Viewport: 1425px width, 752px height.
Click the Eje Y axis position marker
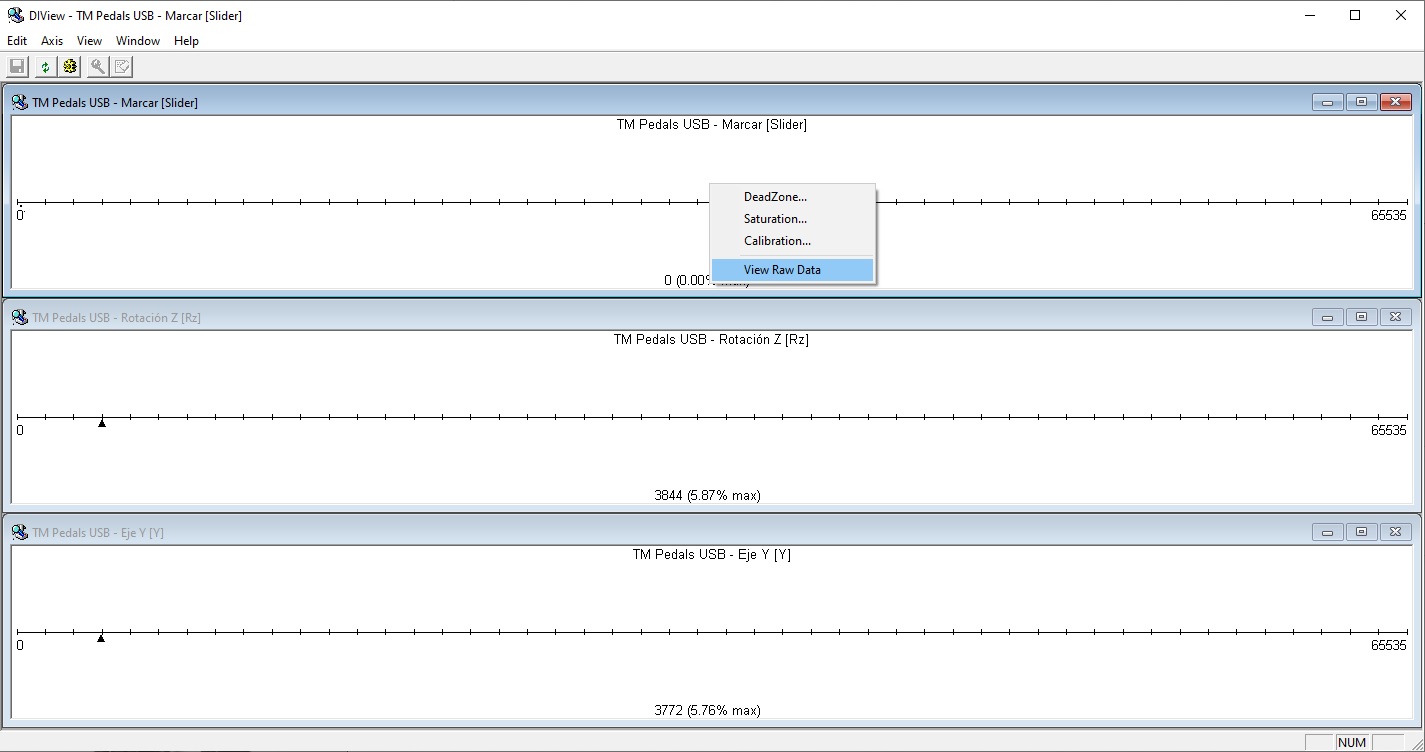tap(101, 638)
